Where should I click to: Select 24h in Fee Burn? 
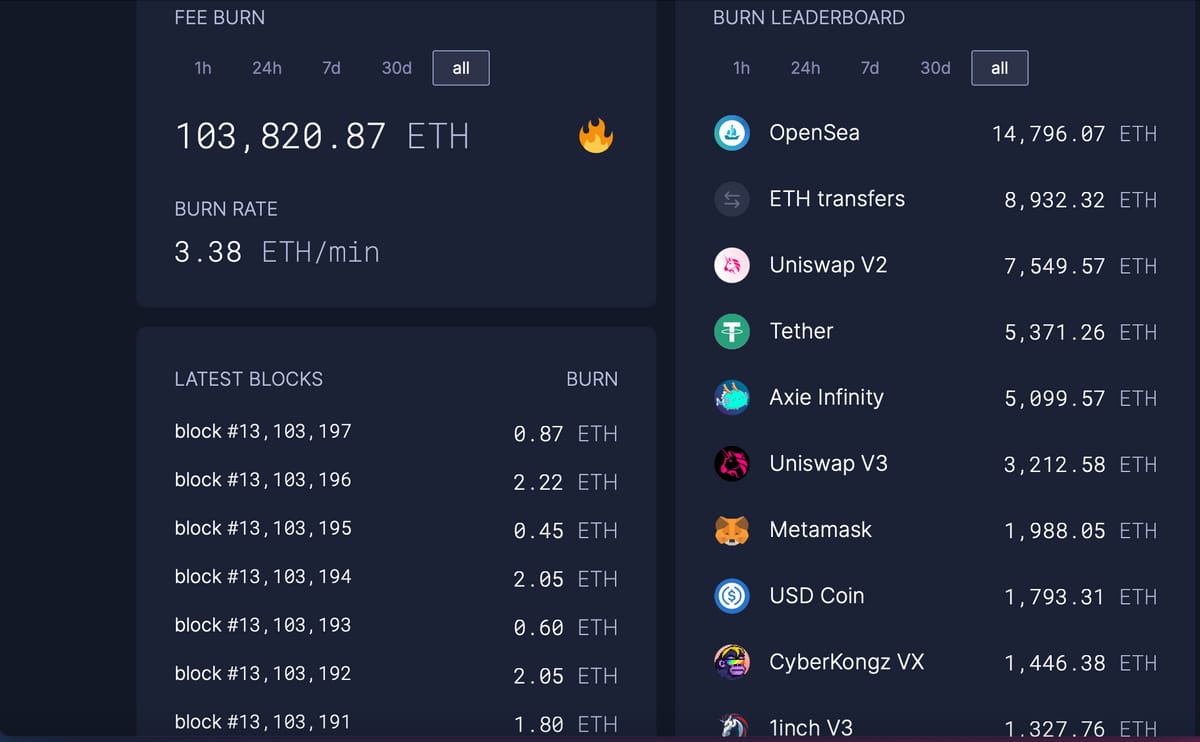pyautogui.click(x=267, y=68)
